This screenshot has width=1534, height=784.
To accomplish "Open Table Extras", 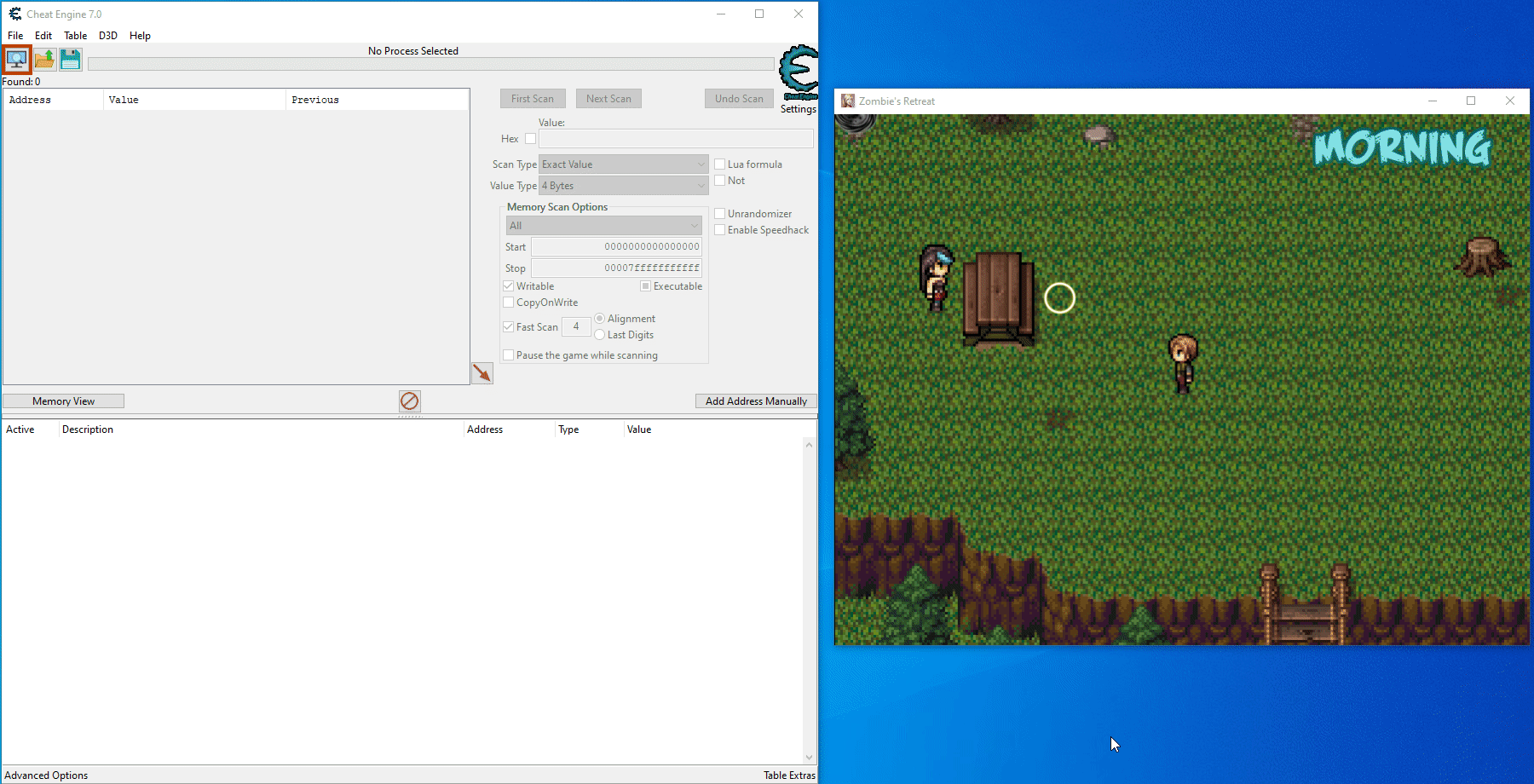I will pos(789,775).
